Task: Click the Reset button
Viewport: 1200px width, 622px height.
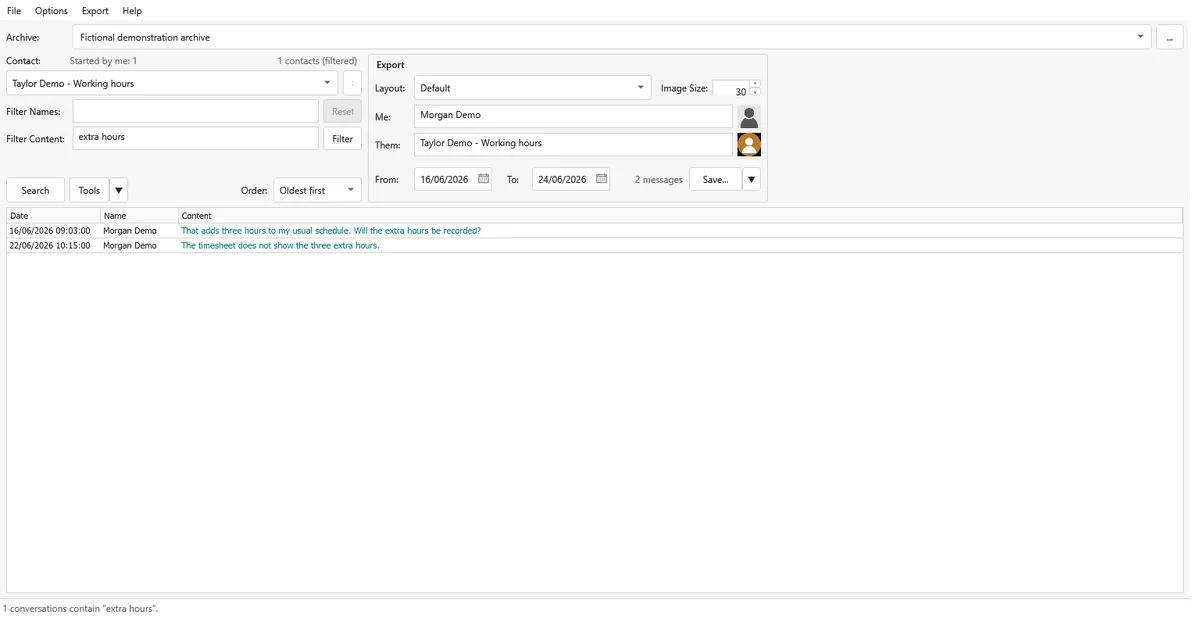Action: tap(342, 112)
